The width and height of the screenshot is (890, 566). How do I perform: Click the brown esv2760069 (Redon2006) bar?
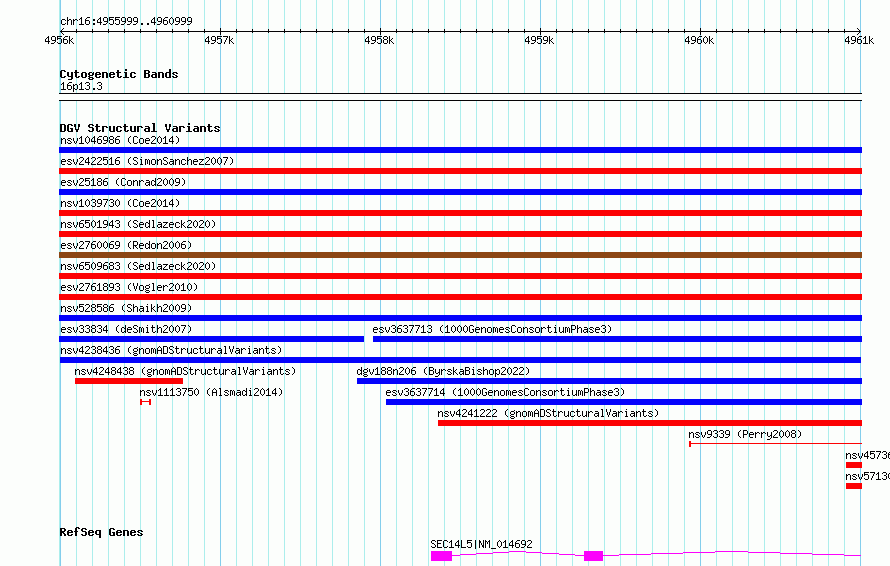tap(460, 255)
